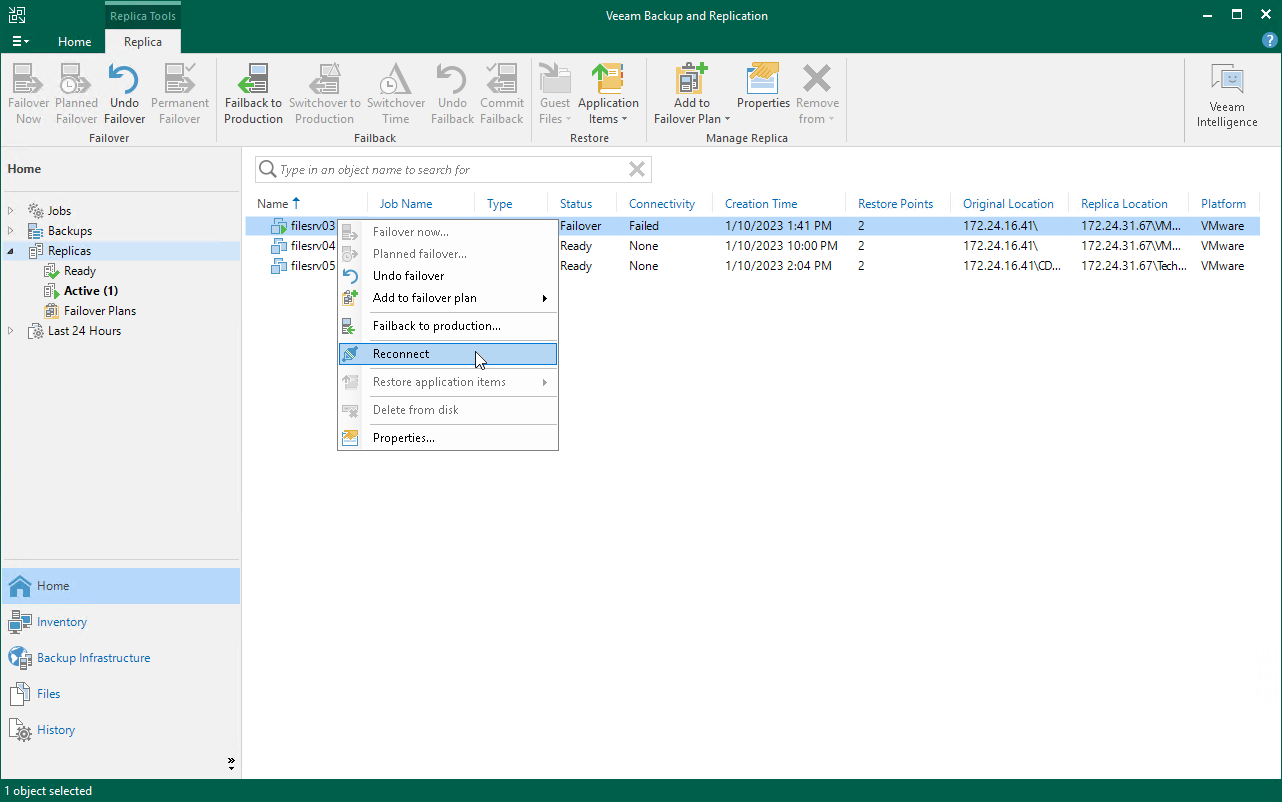Open Add to failover plan submenu

448,298
